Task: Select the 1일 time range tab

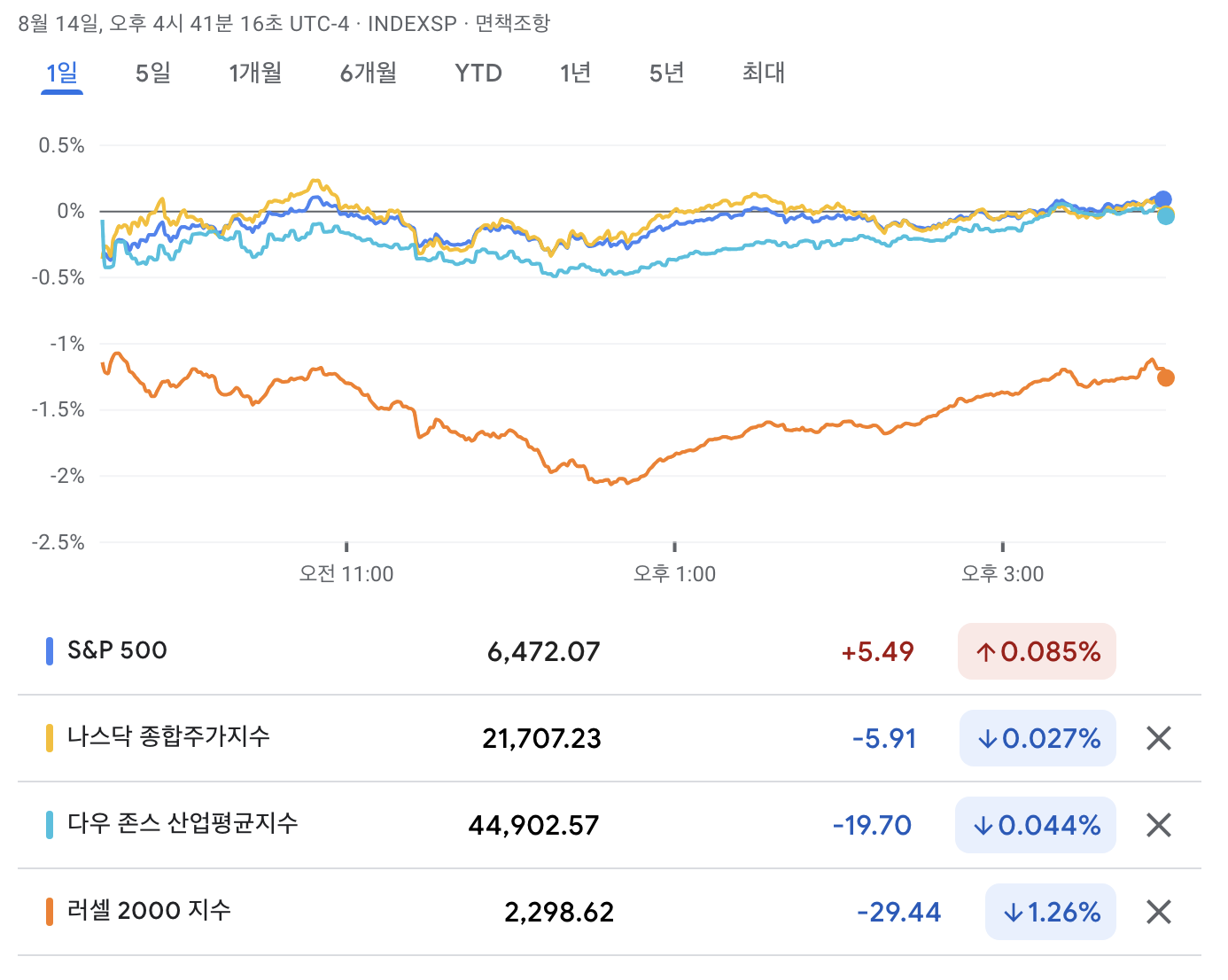Action: tap(62, 73)
